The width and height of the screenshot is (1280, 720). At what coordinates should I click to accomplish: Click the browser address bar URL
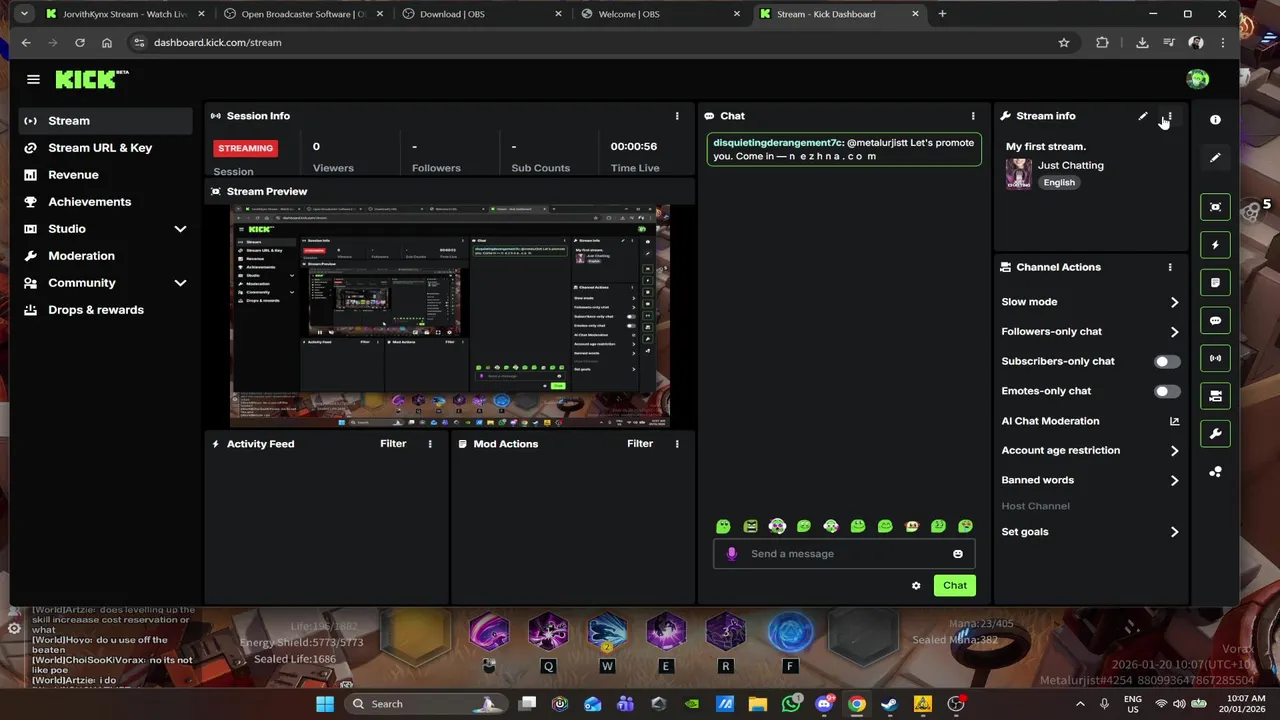click(x=218, y=42)
